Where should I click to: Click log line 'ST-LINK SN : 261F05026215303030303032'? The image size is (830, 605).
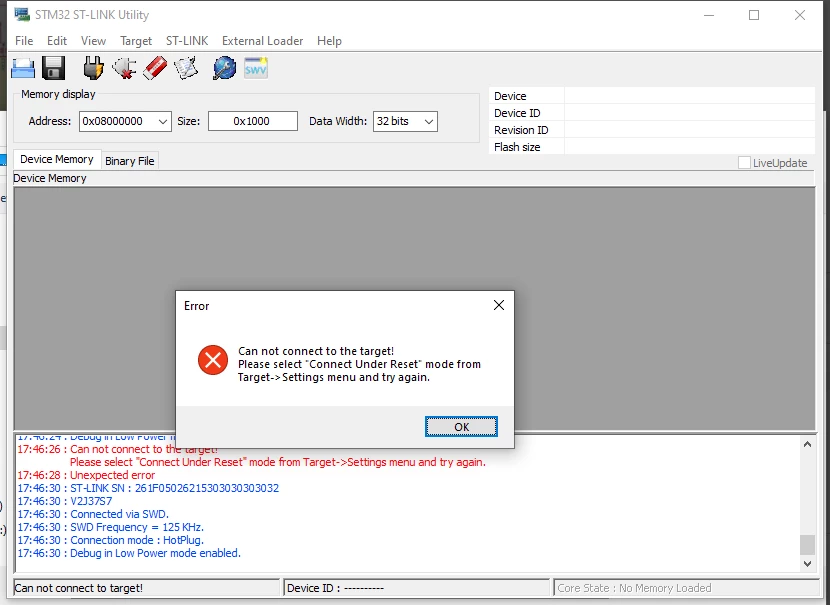[148, 488]
